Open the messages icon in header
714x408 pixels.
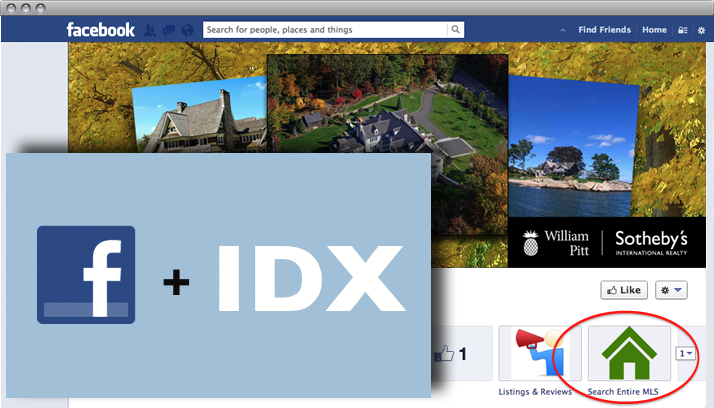pyautogui.click(x=168, y=31)
